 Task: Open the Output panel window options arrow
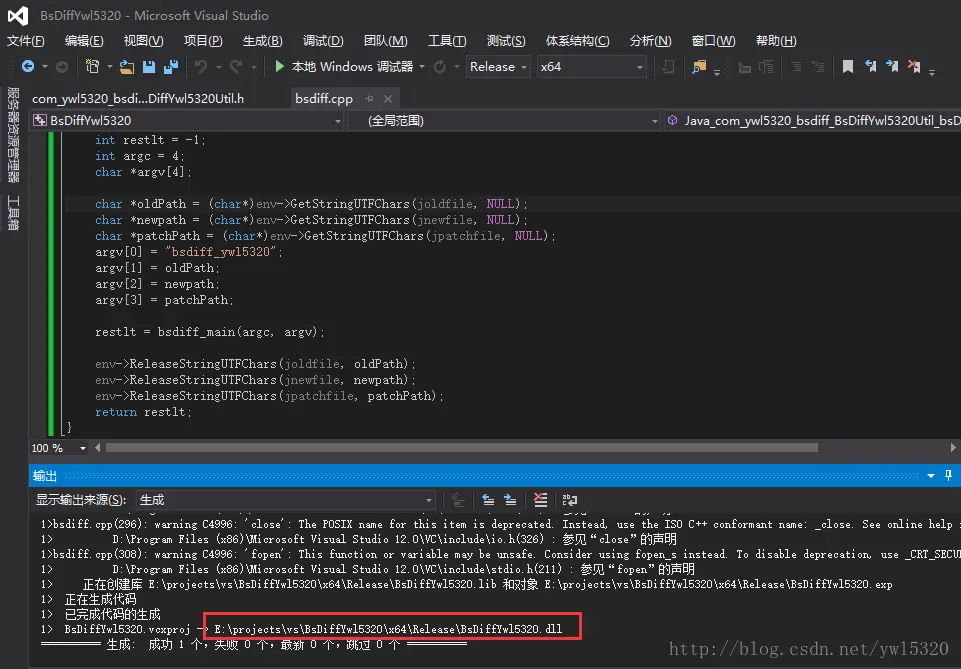pos(930,476)
